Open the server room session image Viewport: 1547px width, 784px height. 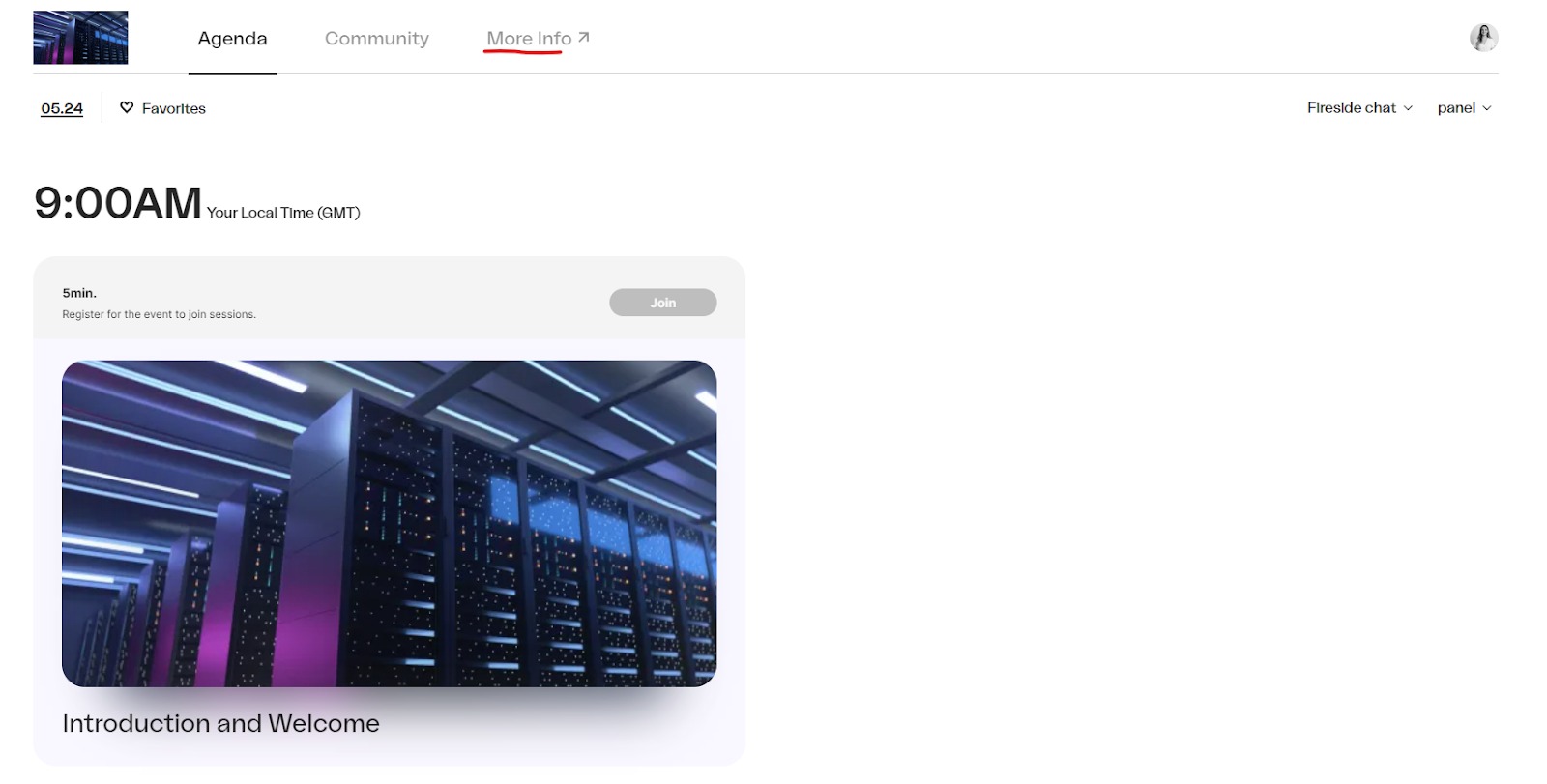pyautogui.click(x=389, y=523)
